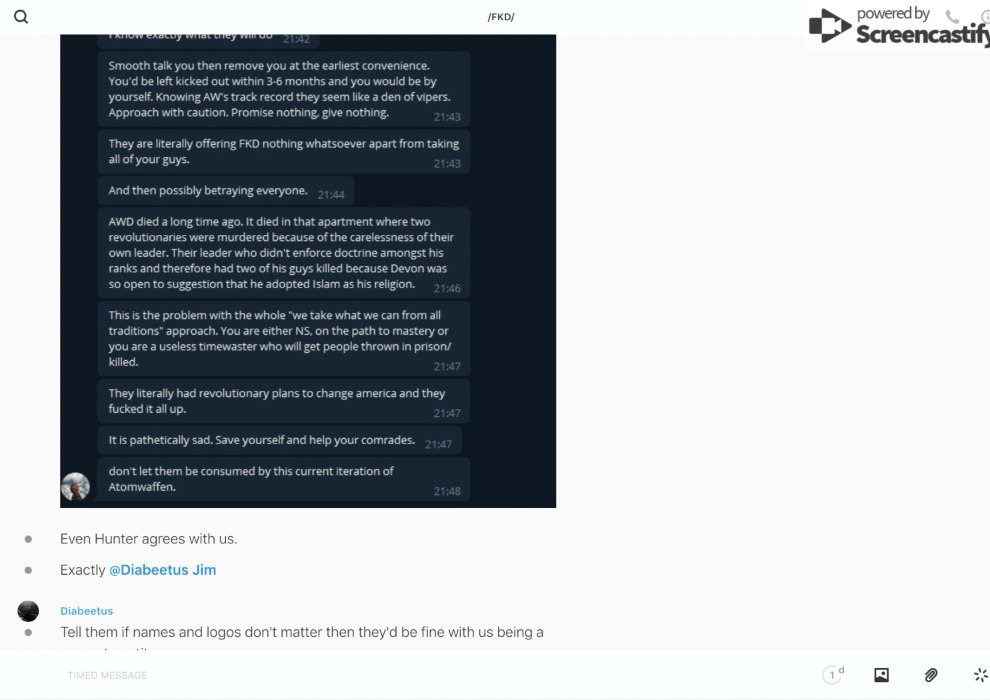
Task: Attach a file with the paperclip icon
Action: [931, 675]
